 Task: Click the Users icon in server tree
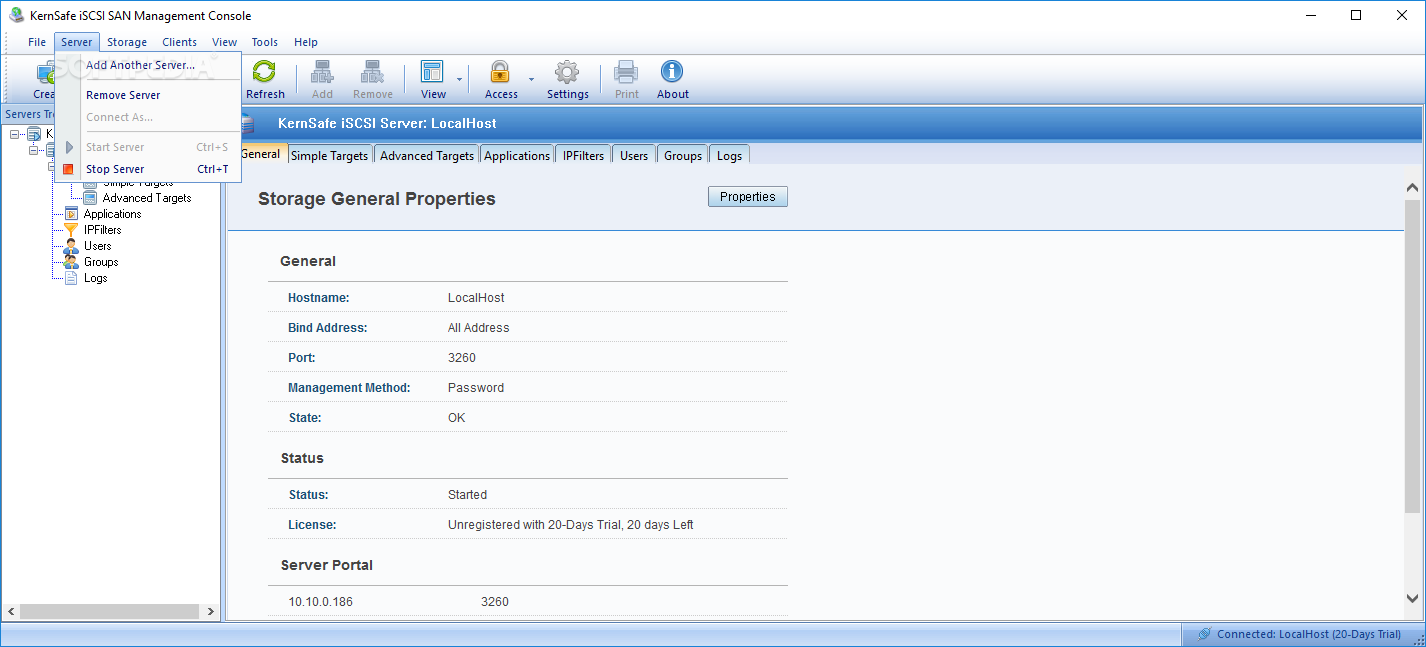[x=71, y=246]
